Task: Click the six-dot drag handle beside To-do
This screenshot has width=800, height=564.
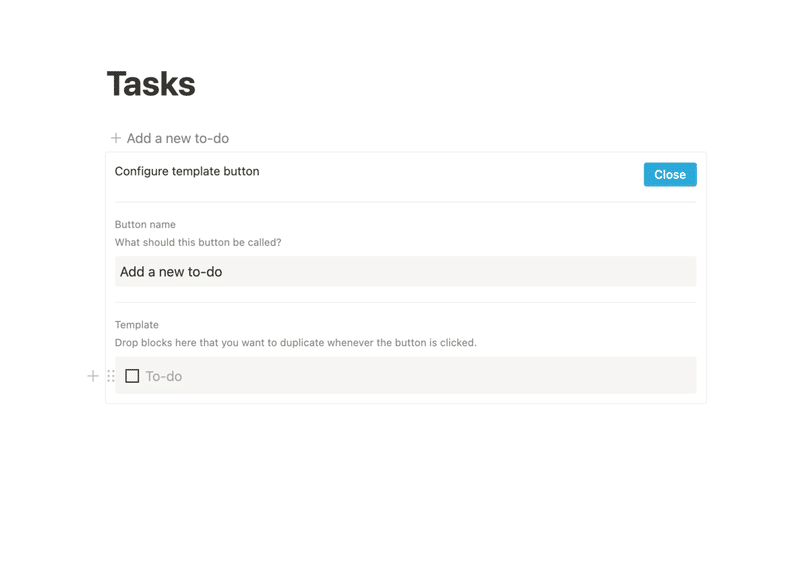Action: click(x=111, y=376)
